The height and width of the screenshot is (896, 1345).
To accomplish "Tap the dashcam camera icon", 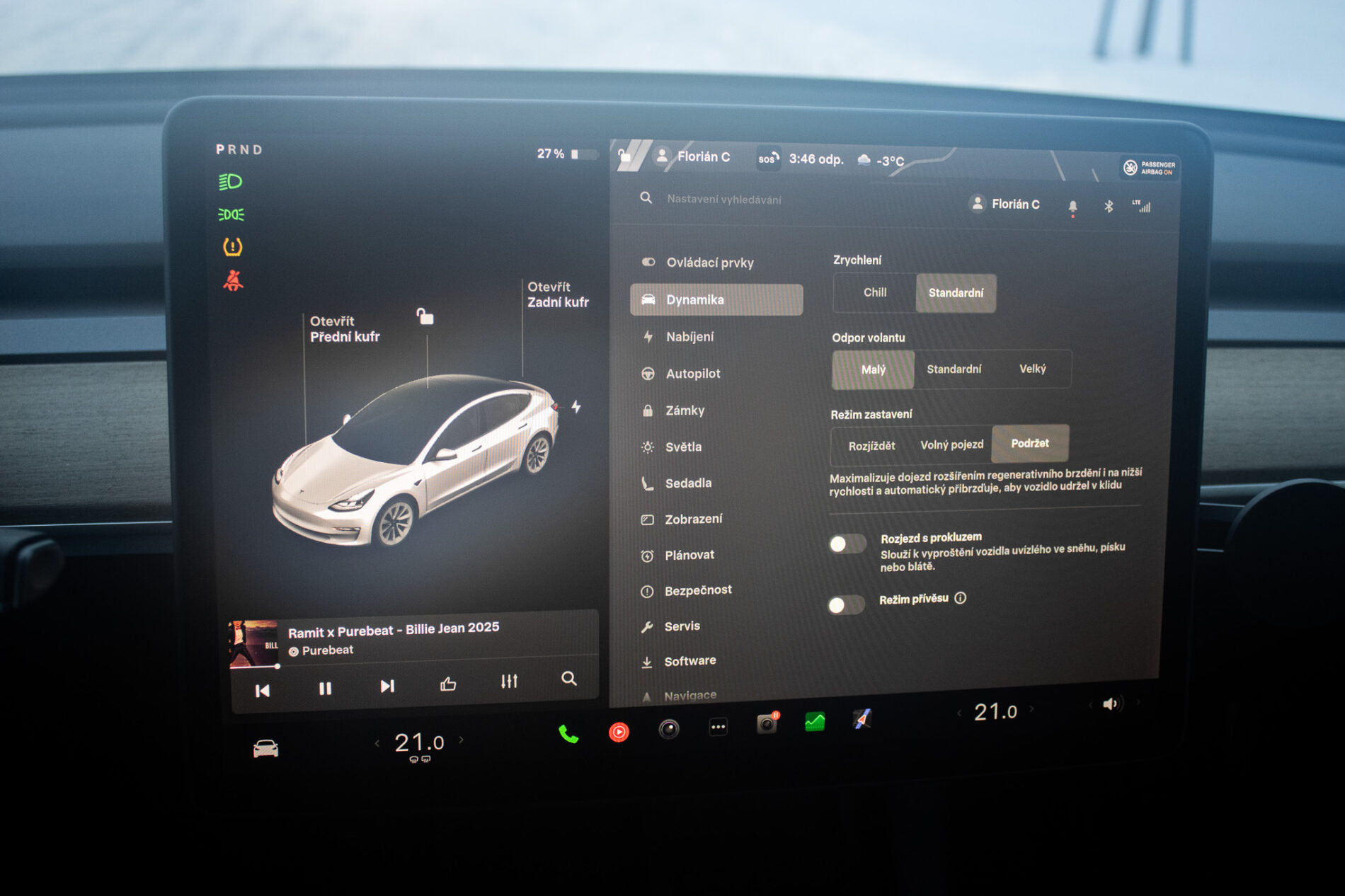I will [767, 724].
